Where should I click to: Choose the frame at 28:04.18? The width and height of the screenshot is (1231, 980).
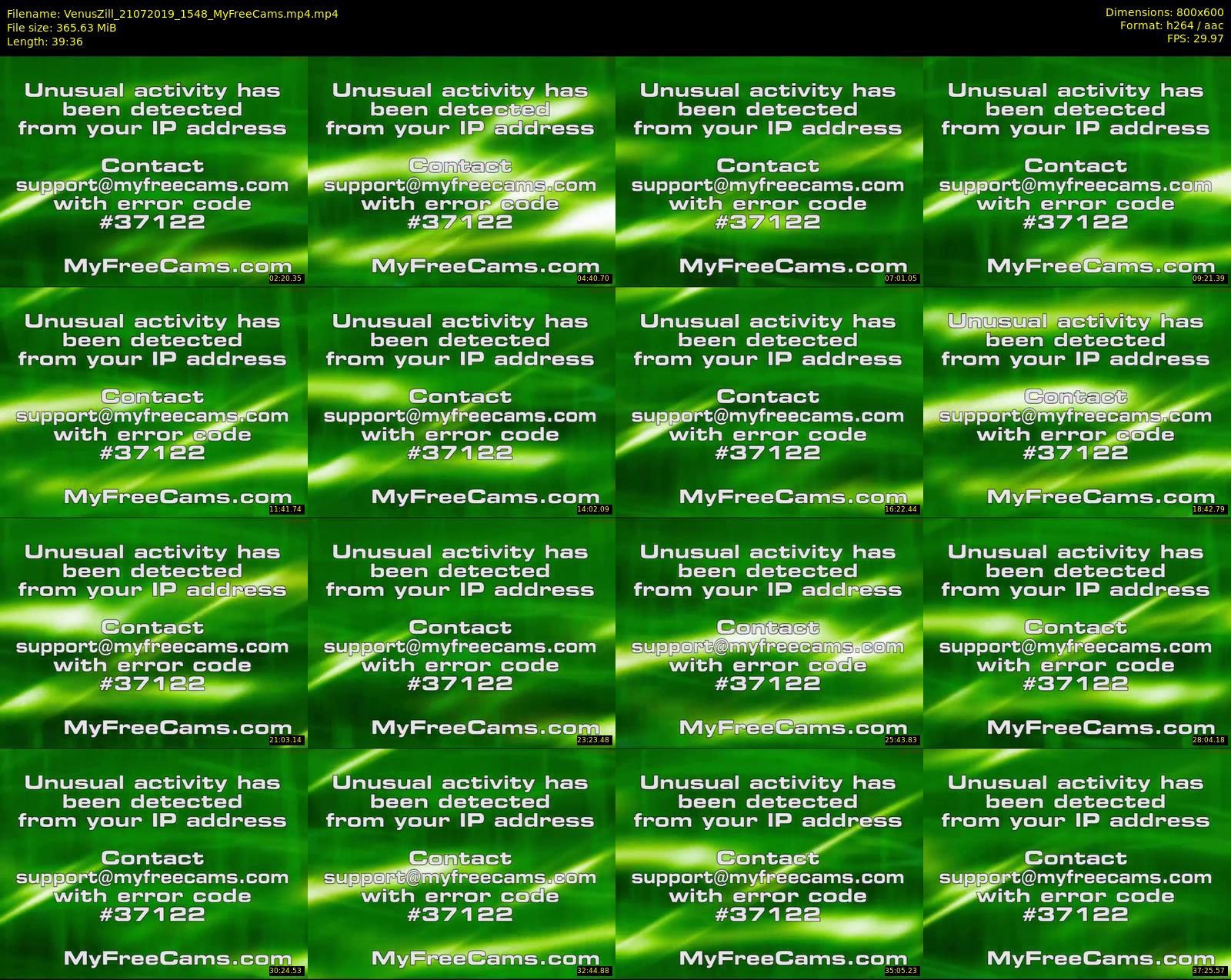click(1077, 632)
